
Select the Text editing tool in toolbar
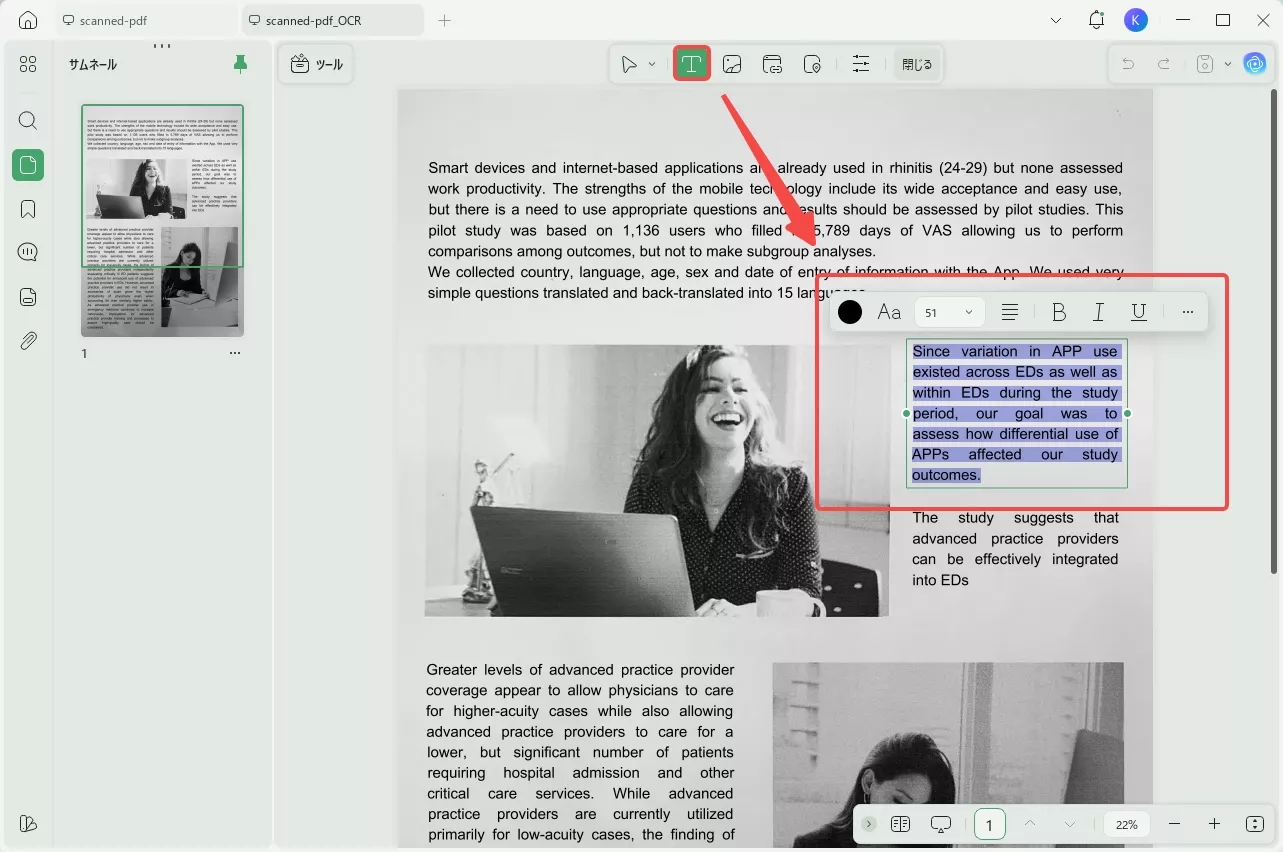pos(691,64)
